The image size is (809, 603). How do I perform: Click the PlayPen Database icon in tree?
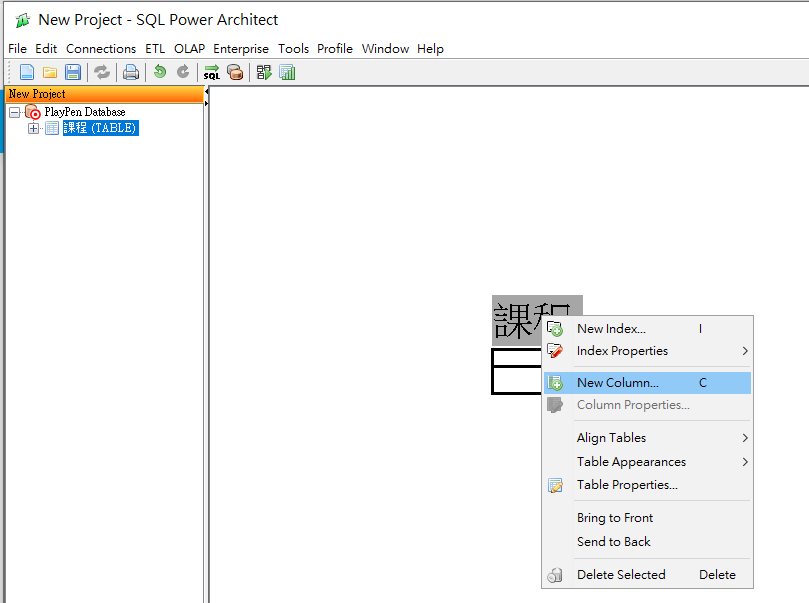pyautogui.click(x=33, y=112)
